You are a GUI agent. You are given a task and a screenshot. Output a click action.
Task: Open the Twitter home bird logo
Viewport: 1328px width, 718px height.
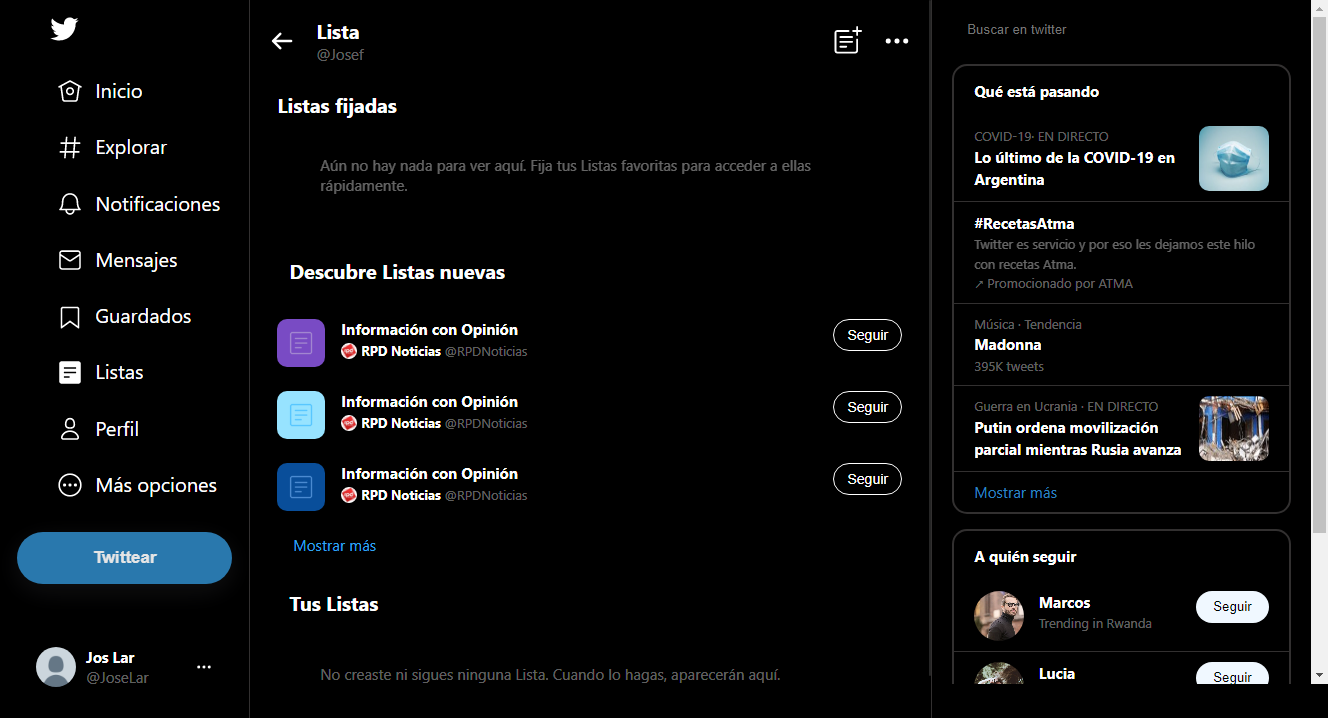[x=64, y=29]
